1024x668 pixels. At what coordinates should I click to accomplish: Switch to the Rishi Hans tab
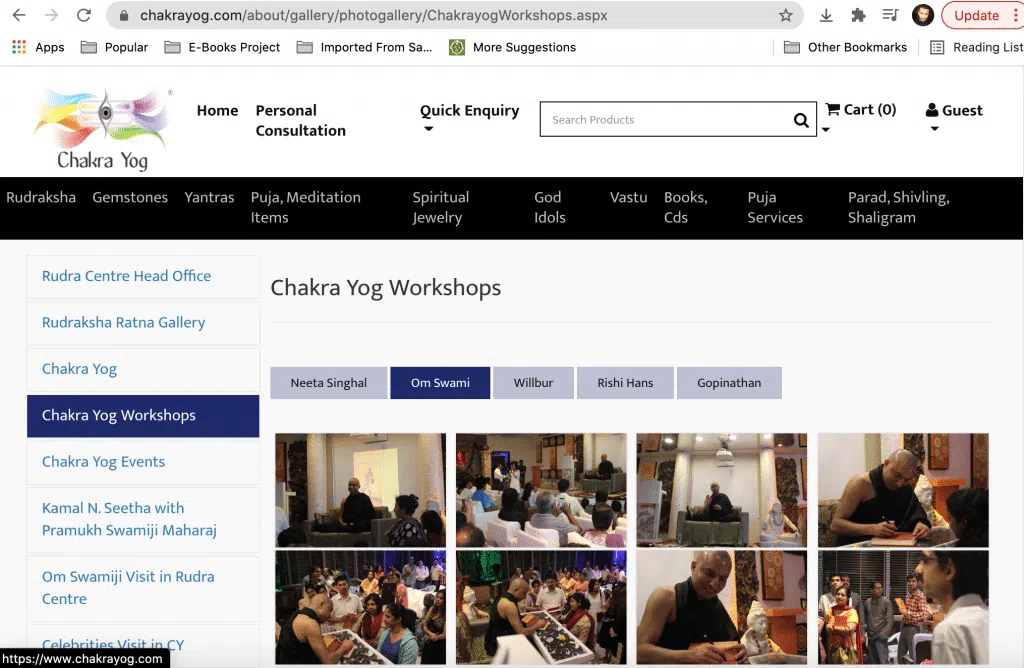(625, 383)
